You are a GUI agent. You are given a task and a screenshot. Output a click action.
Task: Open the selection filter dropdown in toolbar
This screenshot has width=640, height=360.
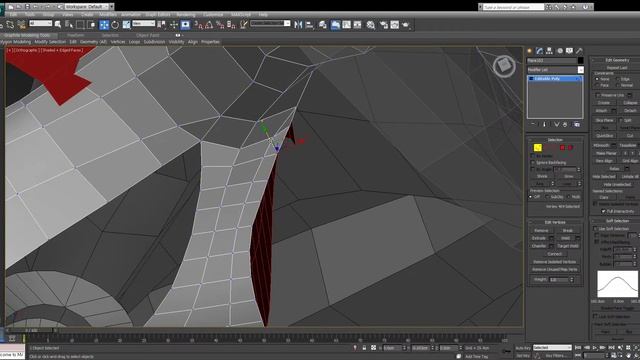pyautogui.click(x=41, y=24)
